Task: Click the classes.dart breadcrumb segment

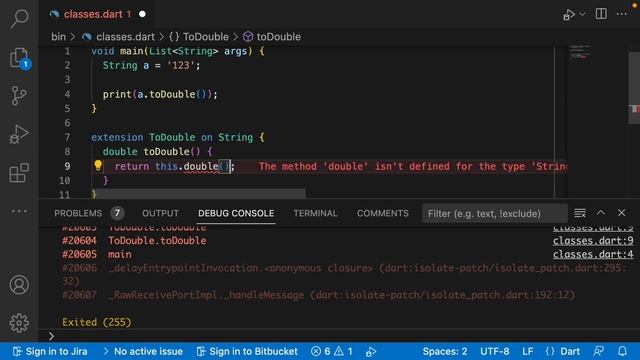Action: point(125,37)
